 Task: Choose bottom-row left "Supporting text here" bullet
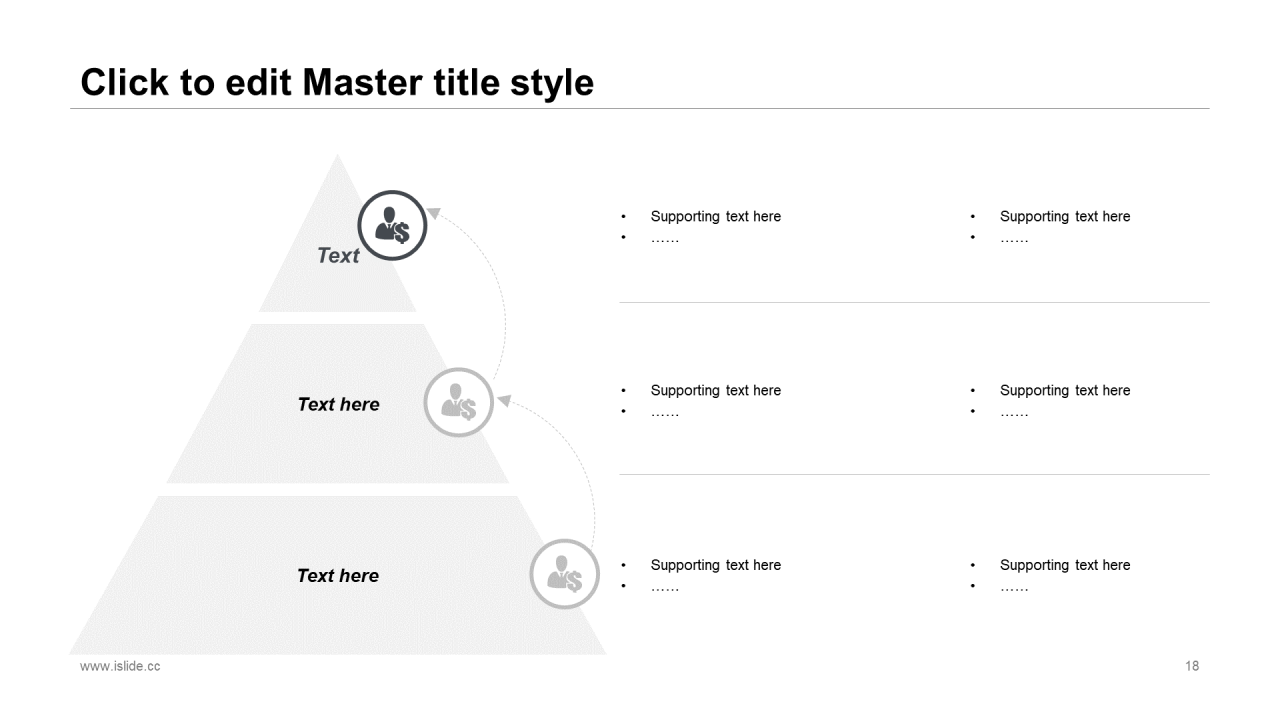(715, 565)
